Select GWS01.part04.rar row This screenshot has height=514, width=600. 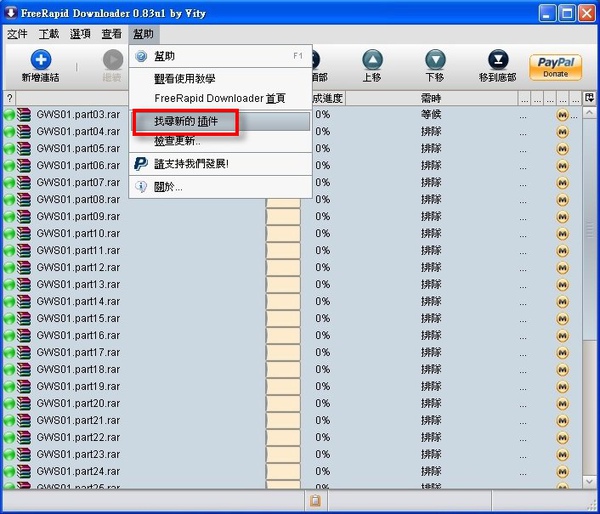(x=293, y=132)
